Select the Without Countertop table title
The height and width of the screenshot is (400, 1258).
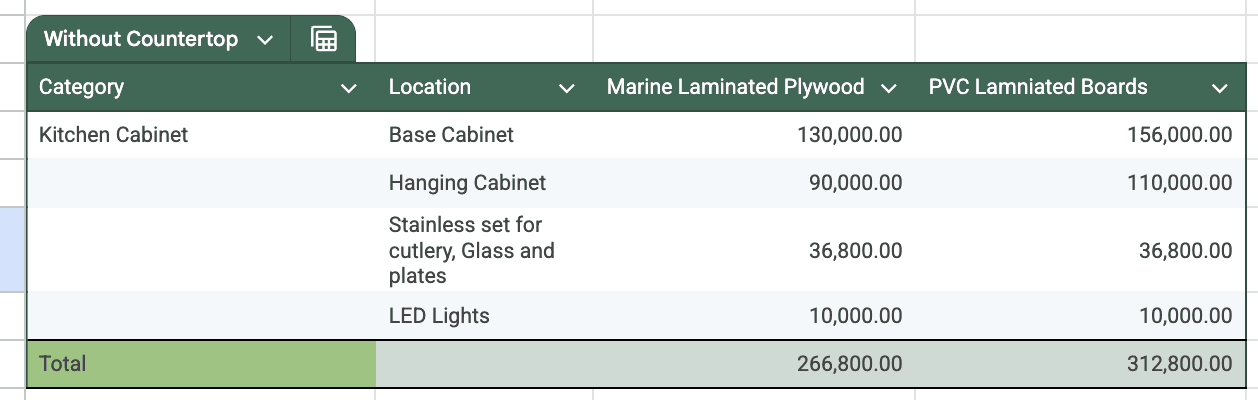click(141, 40)
